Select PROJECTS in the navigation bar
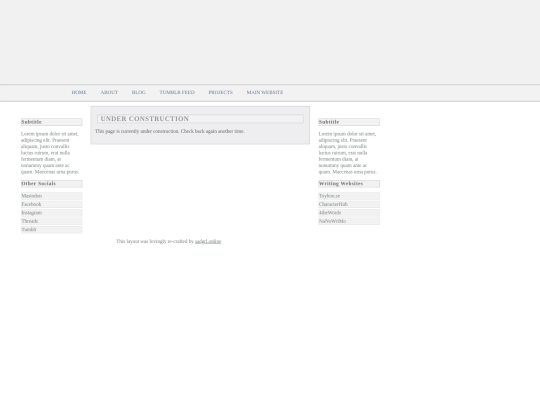Screen dimensions: 540x405 [x=220, y=92]
